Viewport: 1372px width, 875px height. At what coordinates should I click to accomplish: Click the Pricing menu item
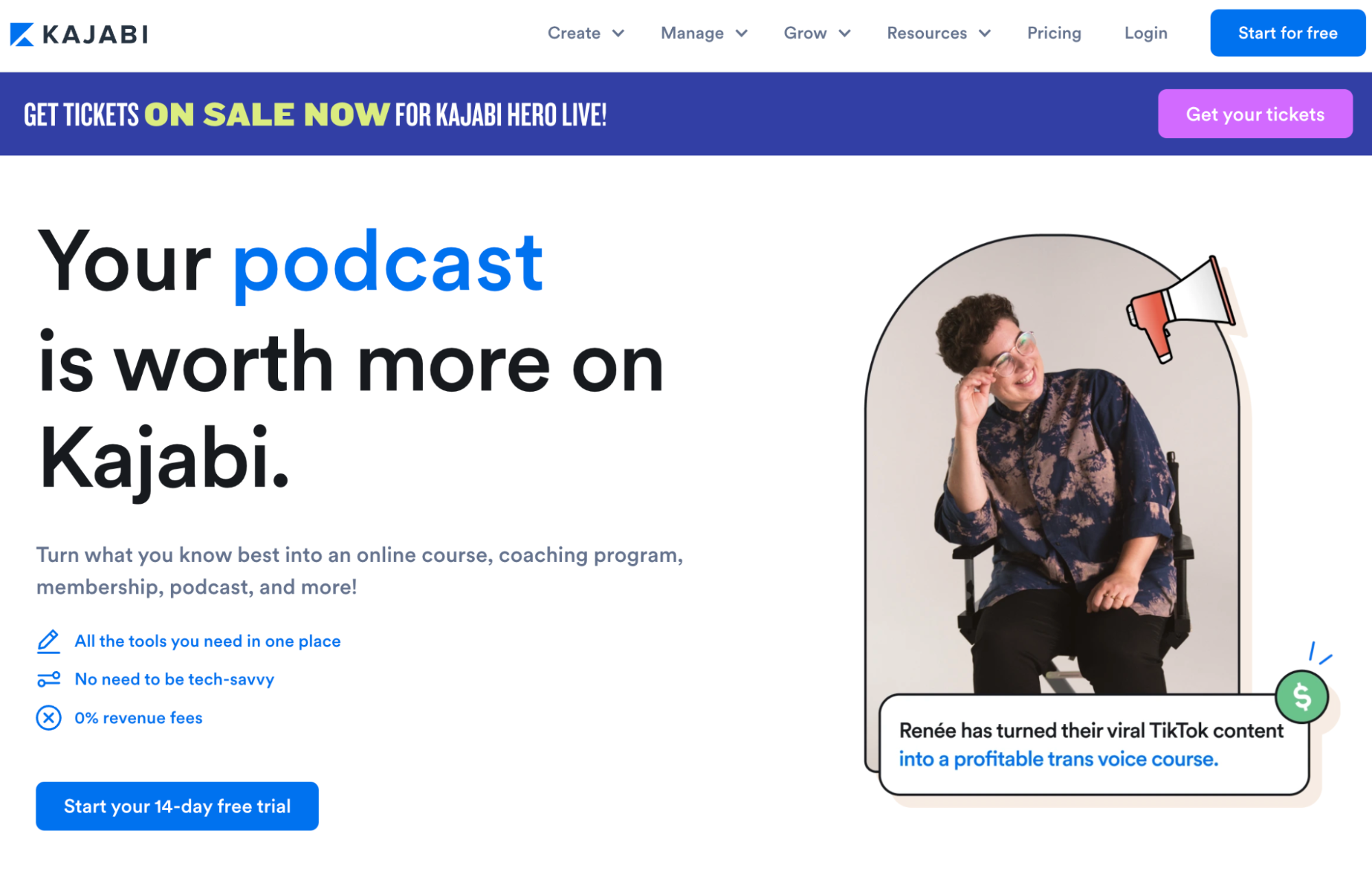click(x=1054, y=33)
